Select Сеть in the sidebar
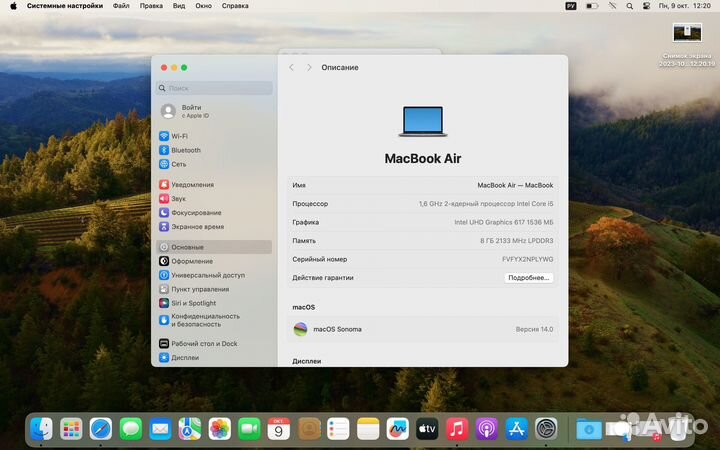720x450 pixels. click(173, 164)
